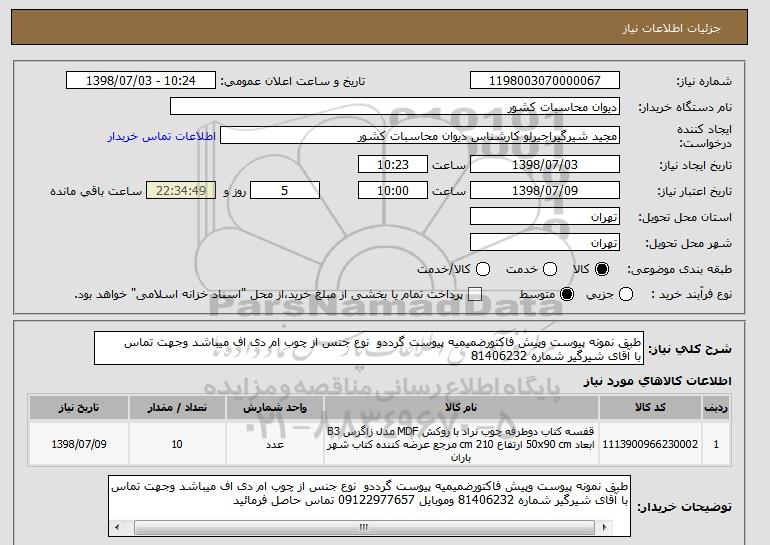
Task: Click the bookshelf product name cell
Action: (461, 444)
